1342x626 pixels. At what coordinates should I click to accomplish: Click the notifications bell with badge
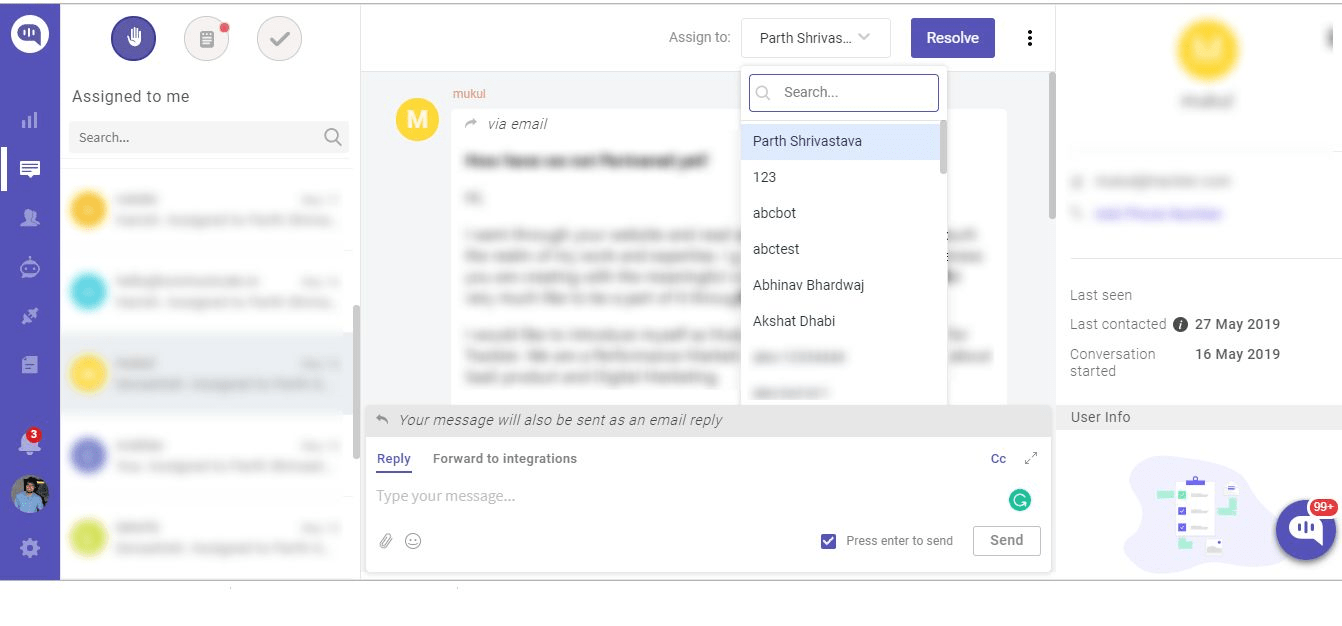point(30,442)
